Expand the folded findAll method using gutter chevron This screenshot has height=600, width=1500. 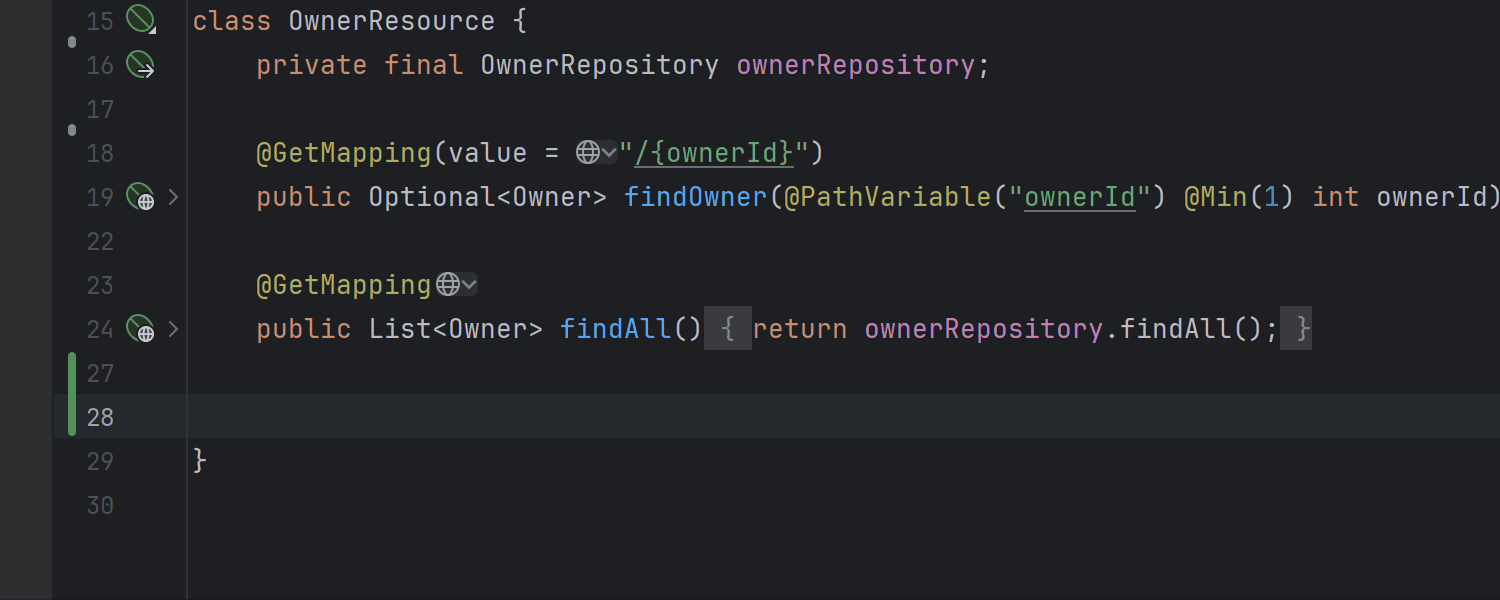(173, 329)
